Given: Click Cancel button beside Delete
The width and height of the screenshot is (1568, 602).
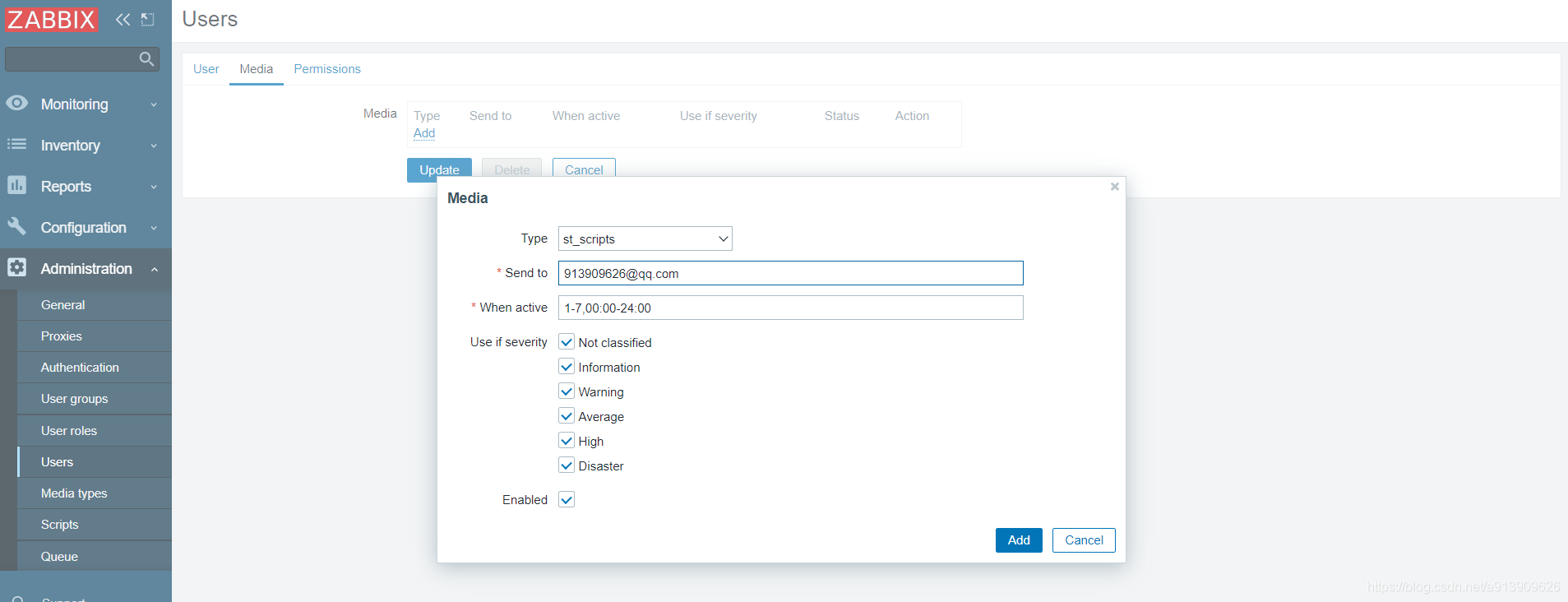Looking at the screenshot, I should point(584,169).
